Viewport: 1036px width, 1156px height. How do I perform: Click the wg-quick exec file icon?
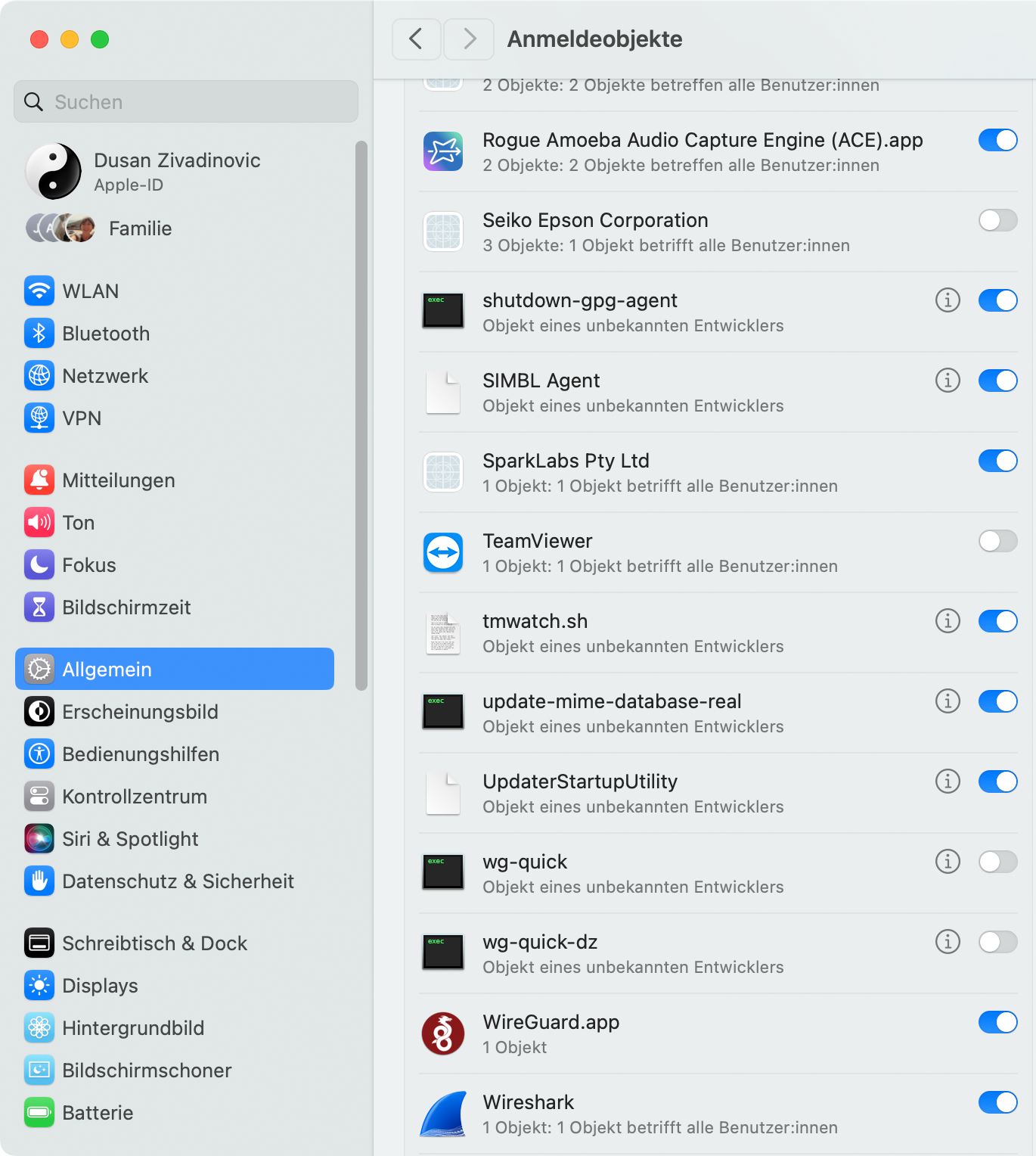tap(443, 873)
